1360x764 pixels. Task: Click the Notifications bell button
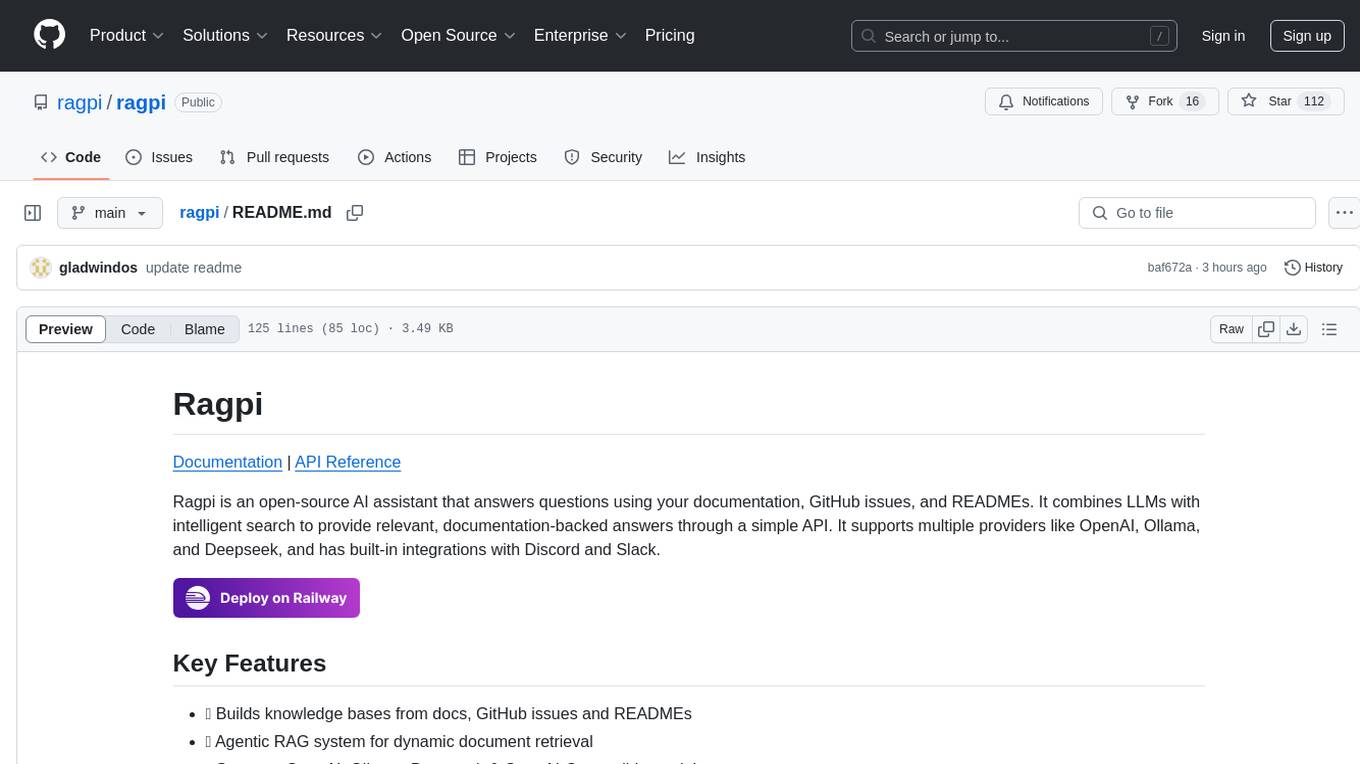pyautogui.click(x=1044, y=101)
